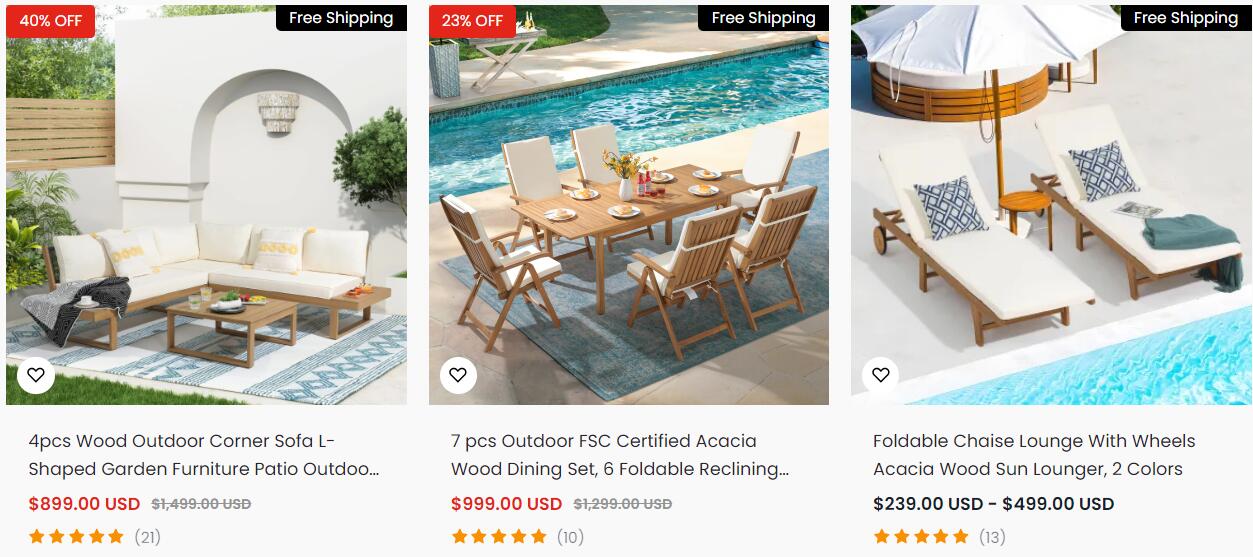Click the corner sofa's five-star rating

76,537
